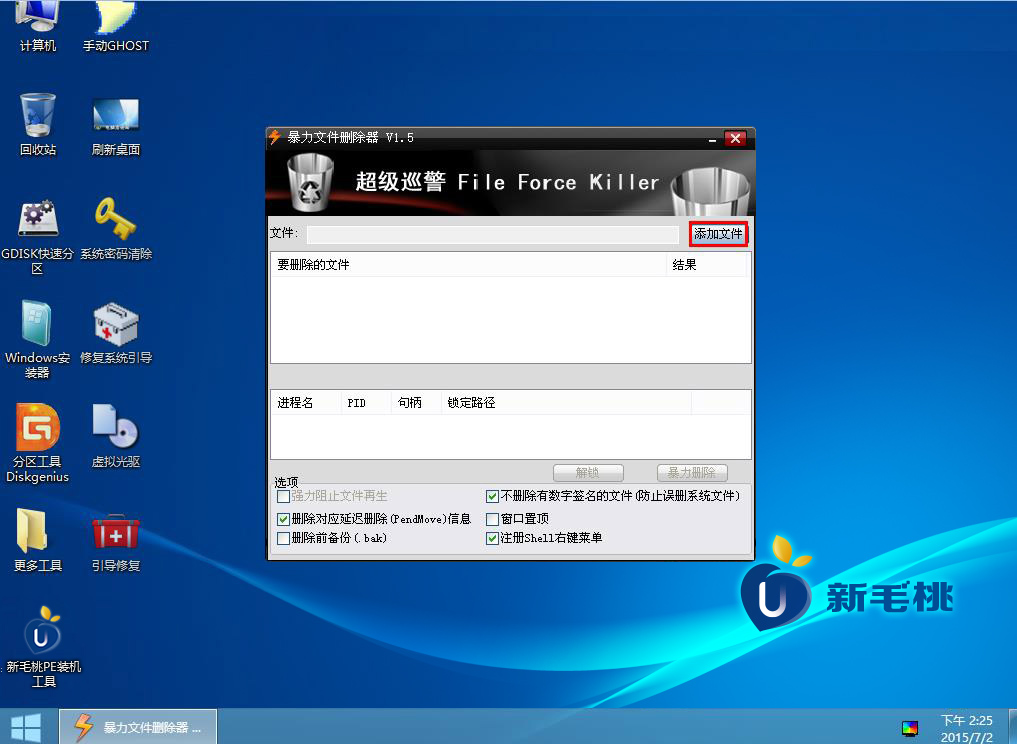
Task: Select the 虚拟光驱 disc icon
Action: [x=115, y=436]
